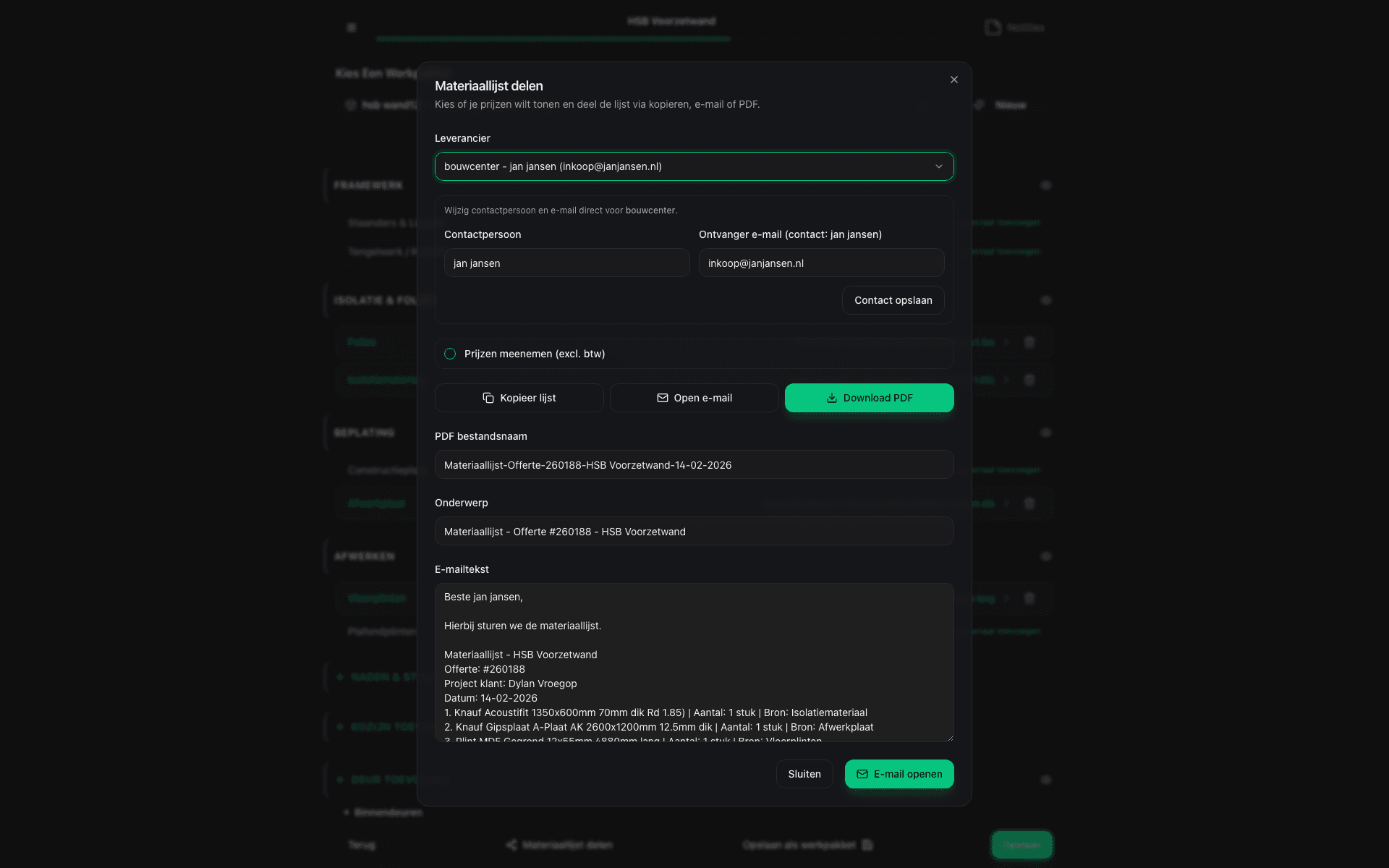Enable Prijzen meenemen (excl. btw) option
The height and width of the screenshot is (868, 1389).
pos(450,354)
